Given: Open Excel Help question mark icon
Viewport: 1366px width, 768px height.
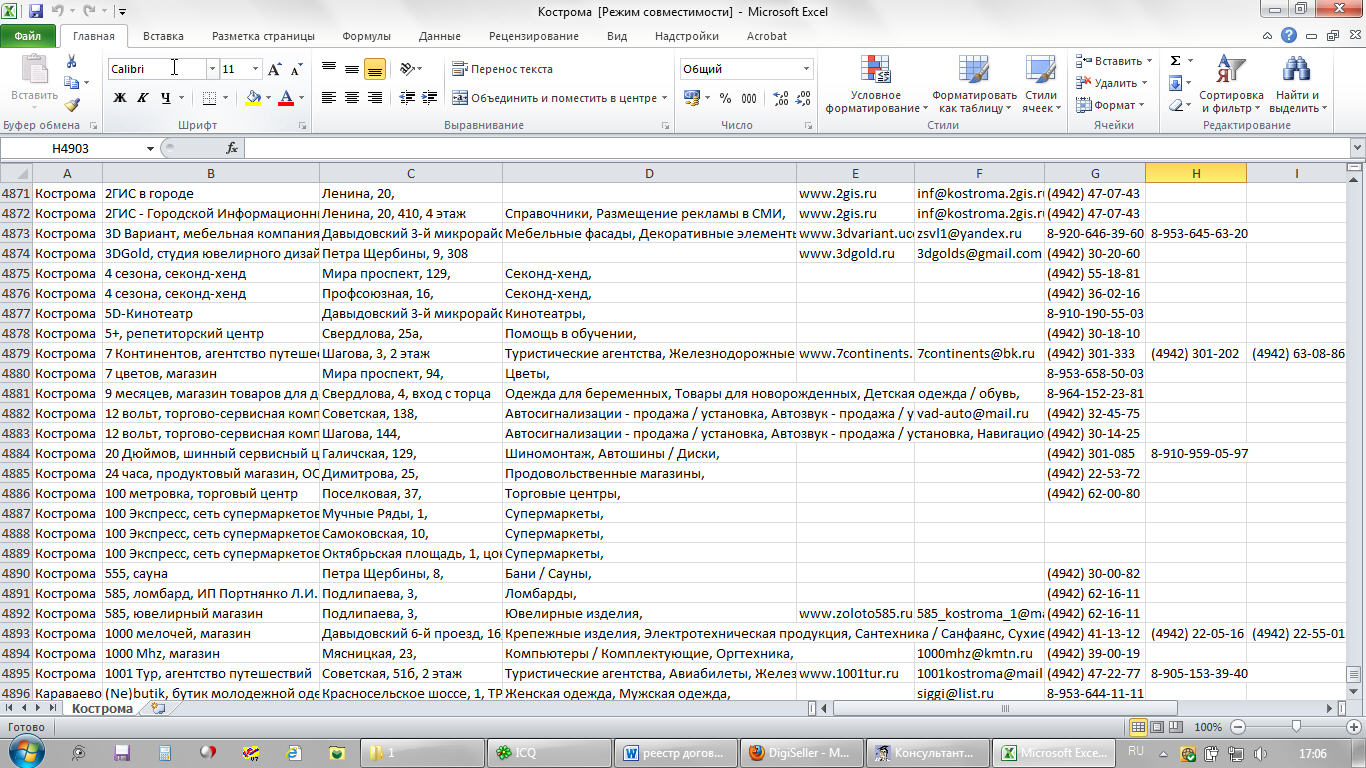Looking at the screenshot, I should (x=1290, y=36).
